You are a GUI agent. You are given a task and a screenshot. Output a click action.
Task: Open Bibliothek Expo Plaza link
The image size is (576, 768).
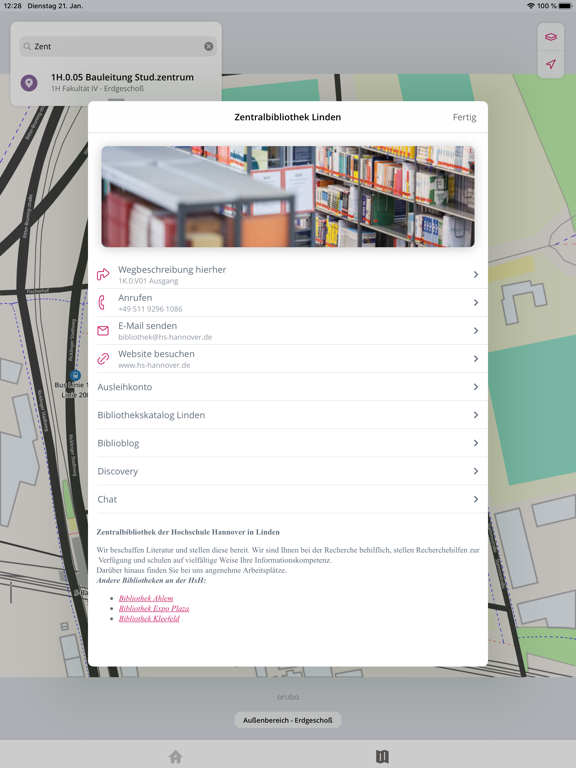coord(154,608)
